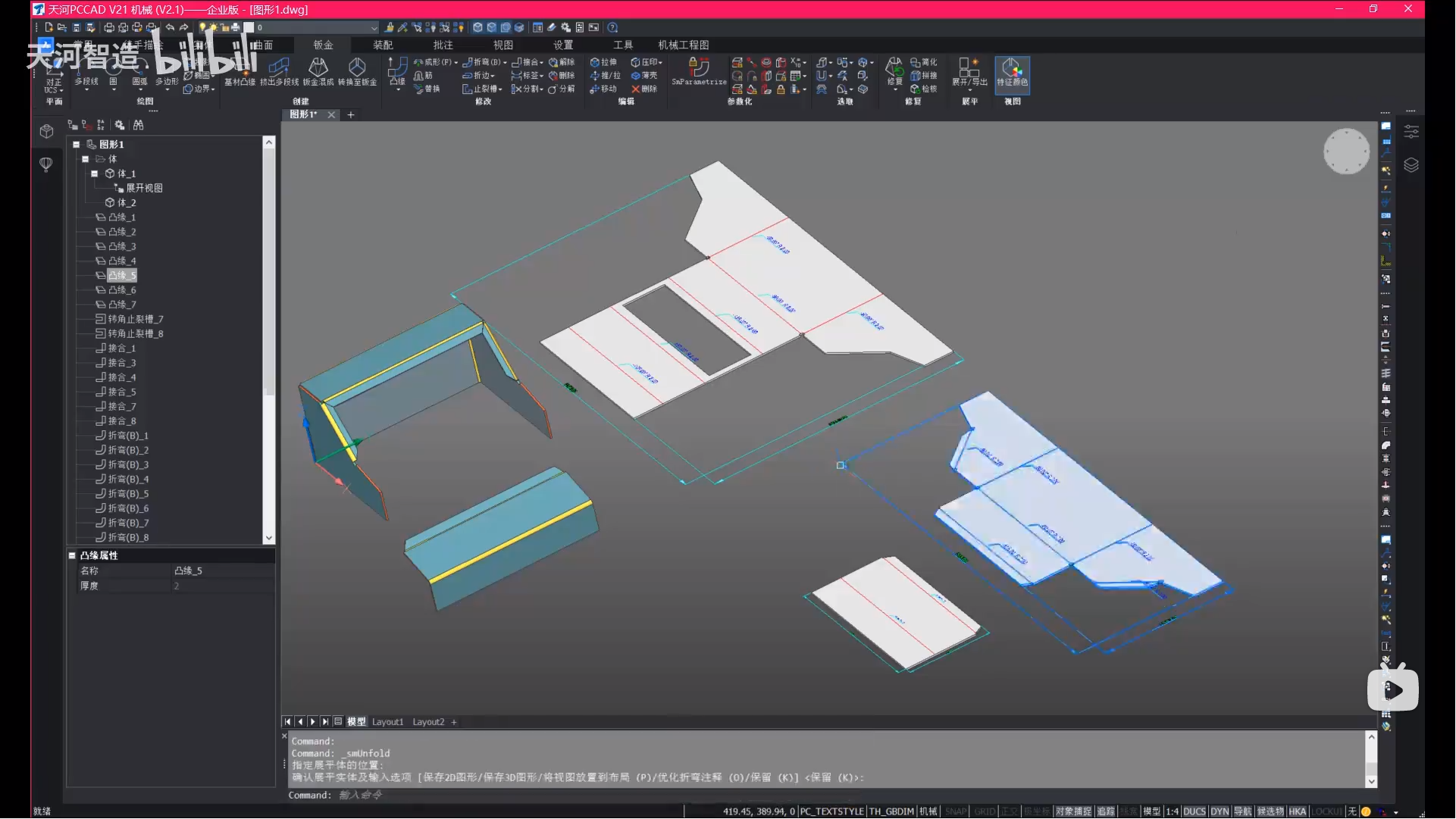
Task: Switch to the 批注 ribbon tab
Action: point(443,45)
